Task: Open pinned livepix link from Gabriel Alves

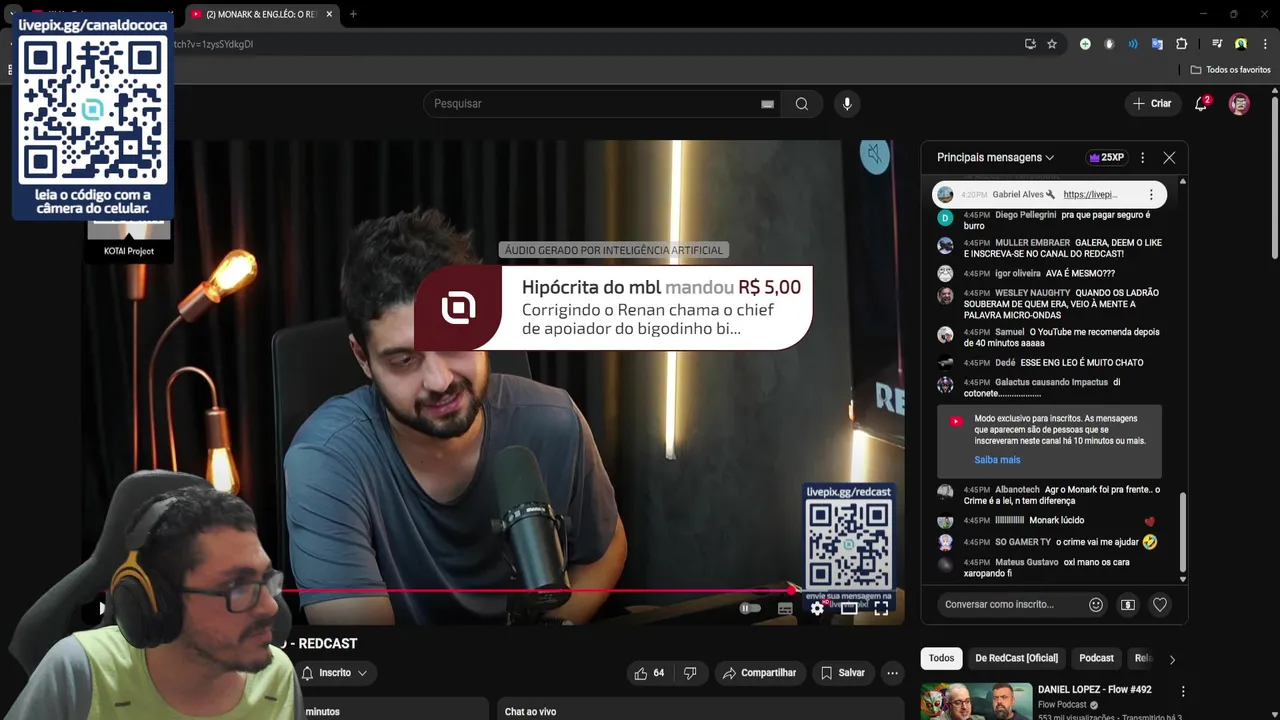Action: coord(1090,194)
